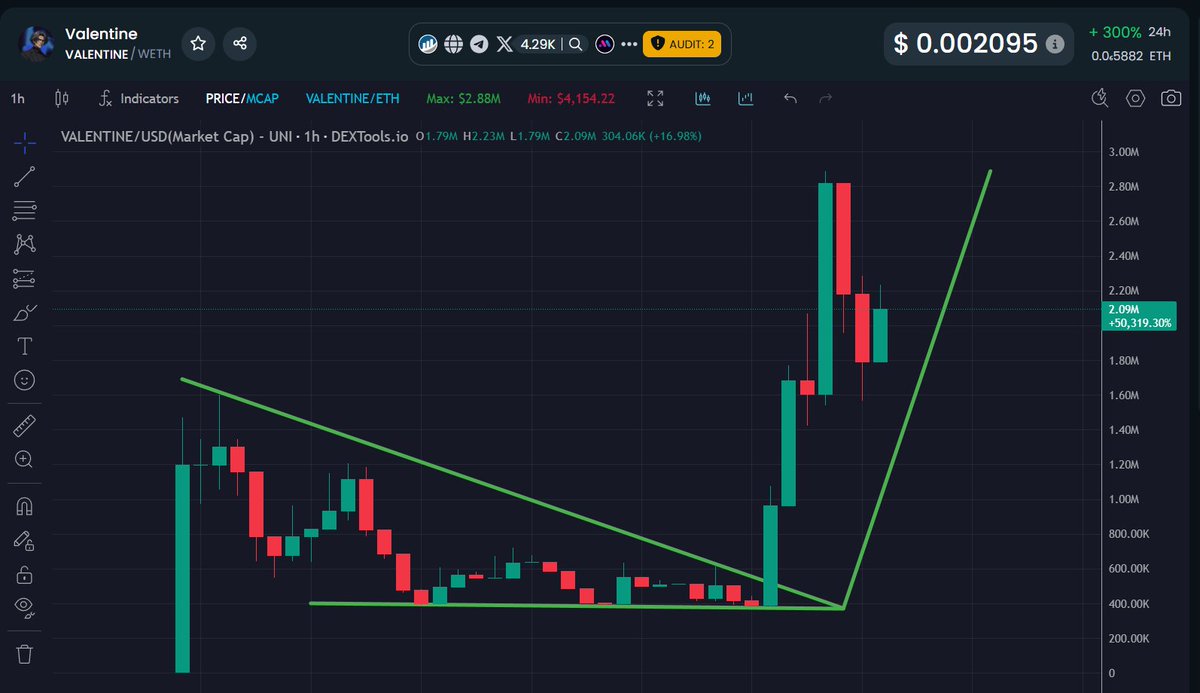Click the share icon next to Valentine

(x=240, y=43)
